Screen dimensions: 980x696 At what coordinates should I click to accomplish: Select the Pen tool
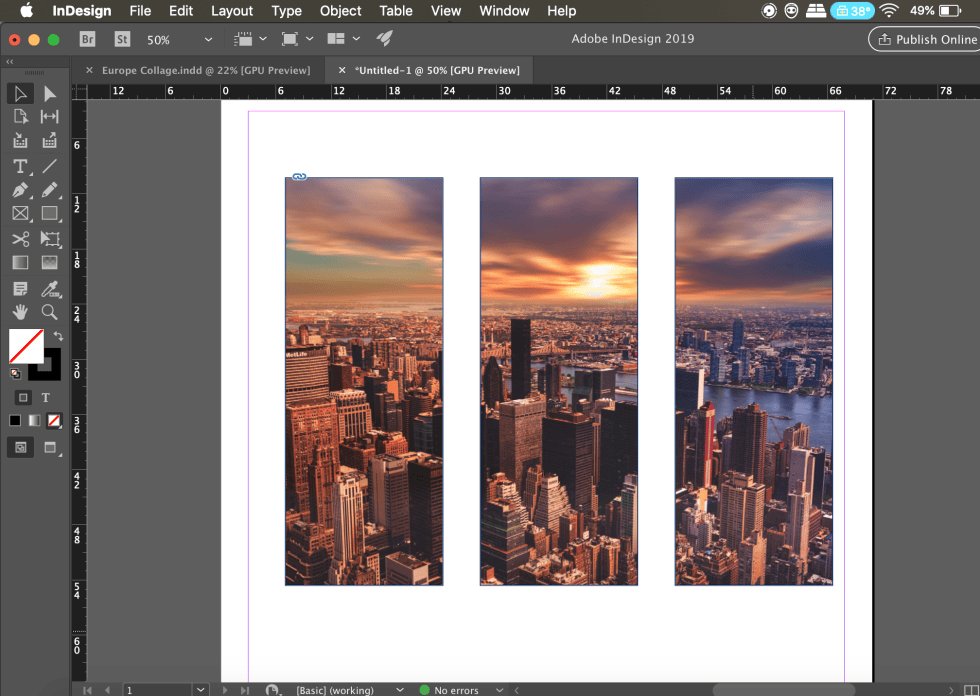pos(20,190)
